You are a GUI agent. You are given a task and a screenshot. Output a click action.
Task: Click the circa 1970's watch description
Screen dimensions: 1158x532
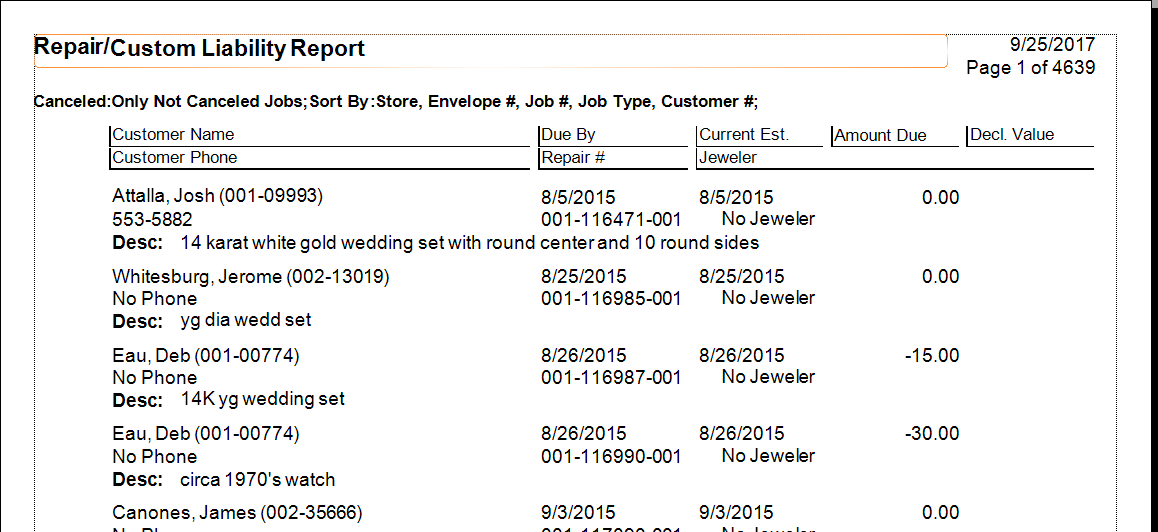(257, 479)
